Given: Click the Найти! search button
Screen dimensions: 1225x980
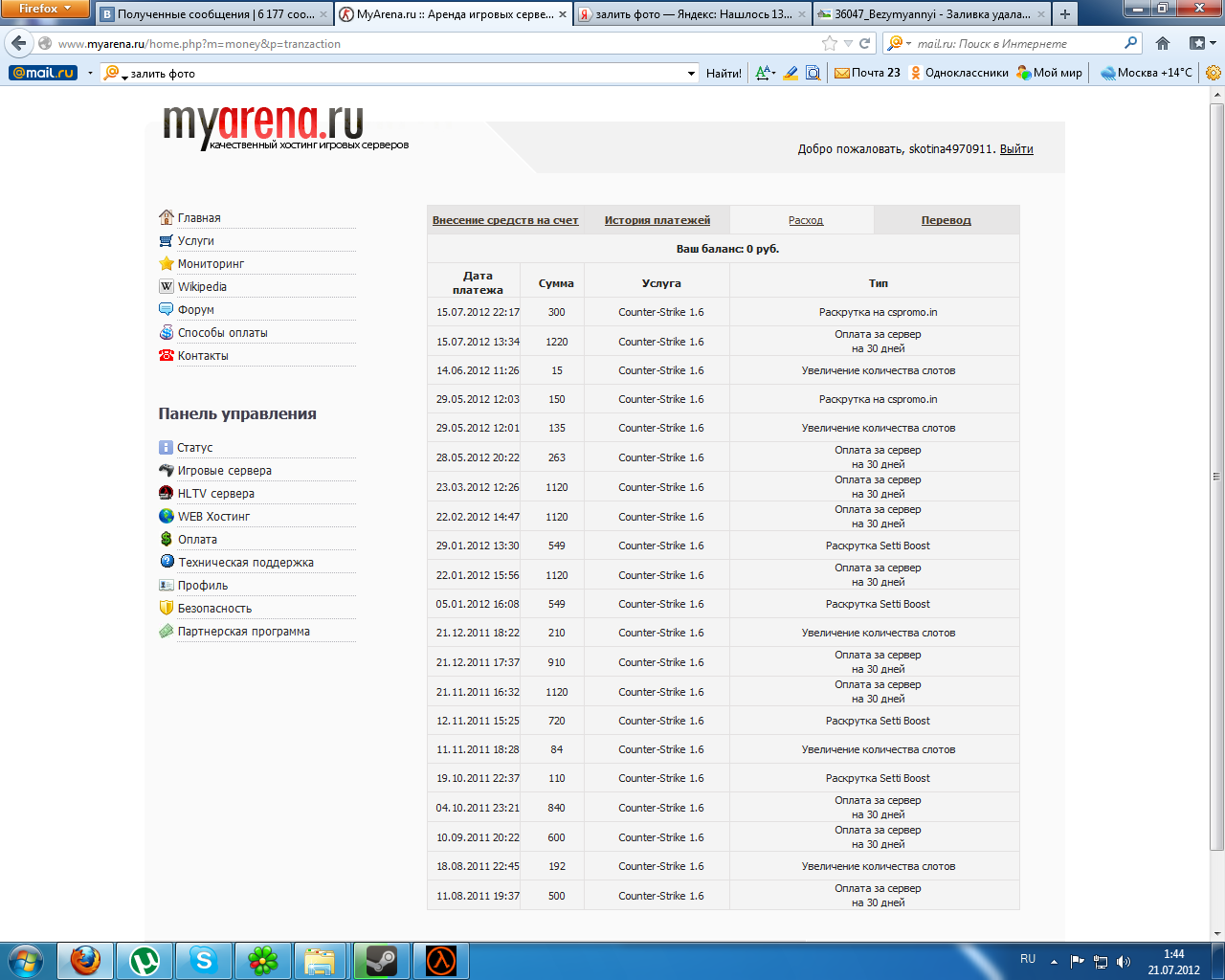Looking at the screenshot, I should click(724, 74).
